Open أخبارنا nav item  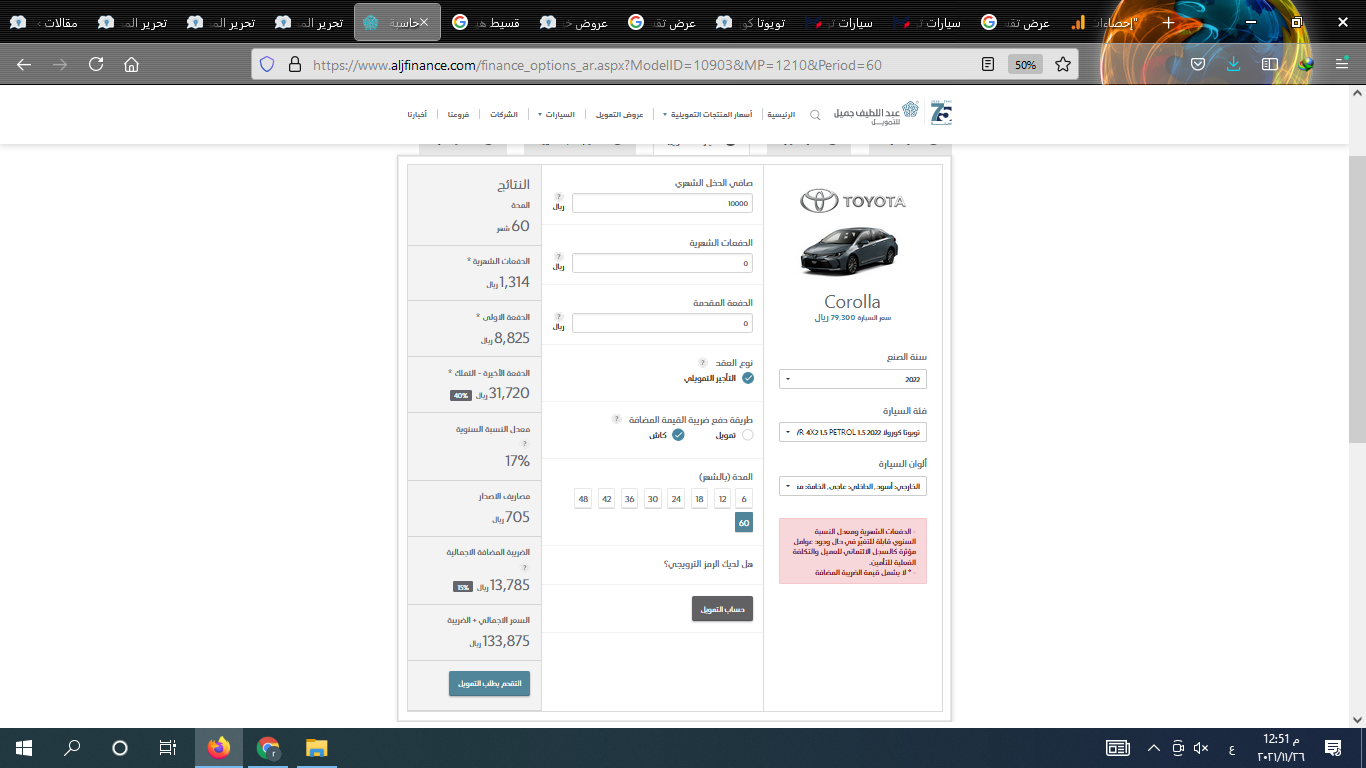pos(416,115)
